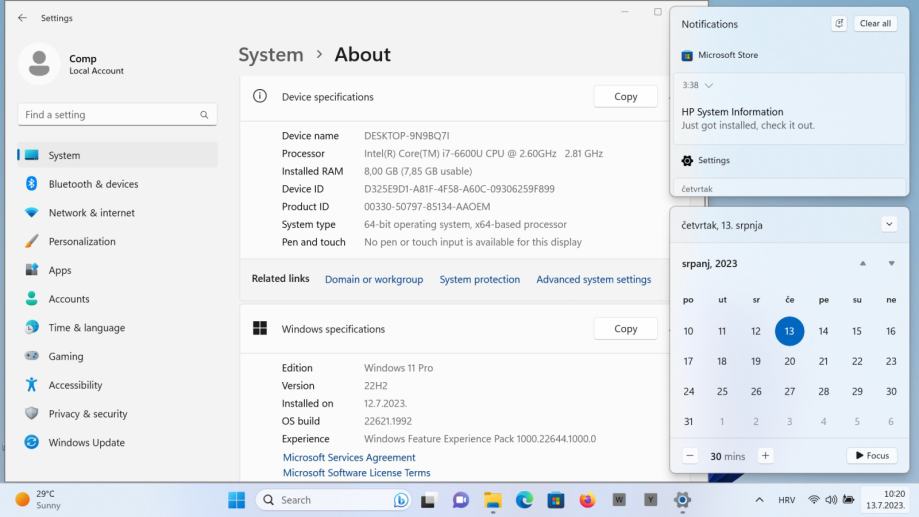This screenshot has width=919, height=517.
Task: Open Windows Update settings page
Action: coord(86,443)
